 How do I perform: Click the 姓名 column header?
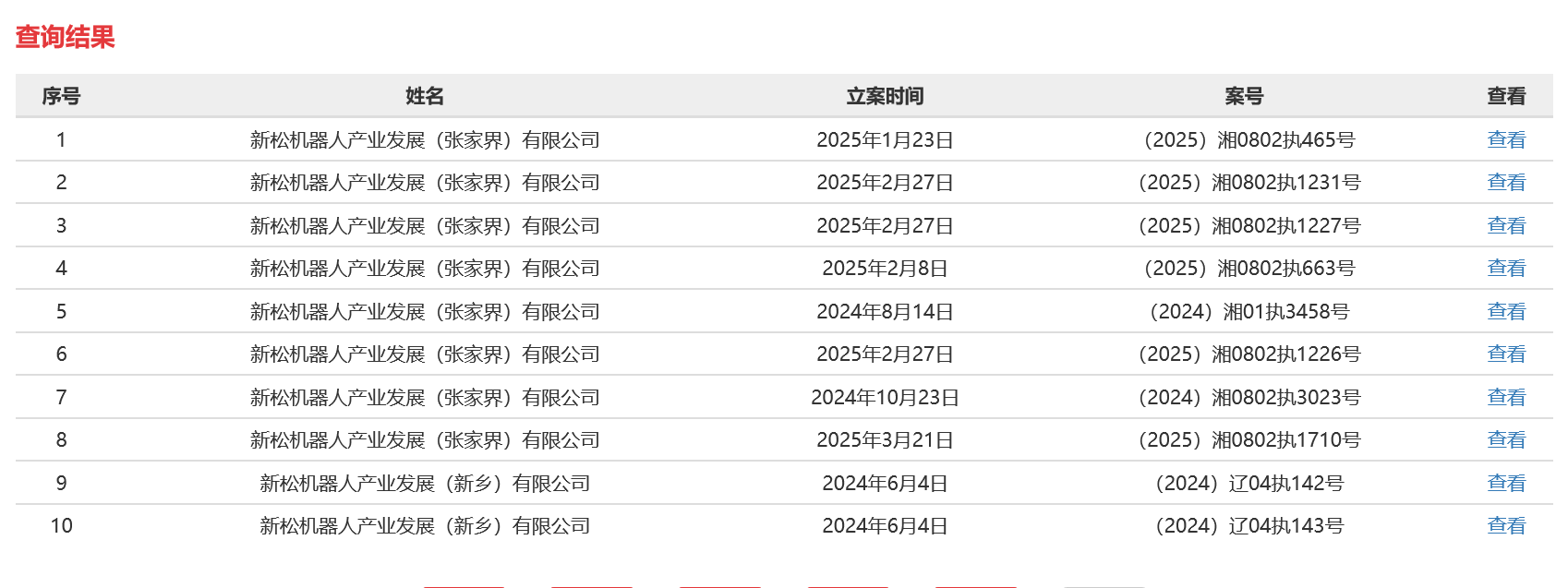coord(425,96)
